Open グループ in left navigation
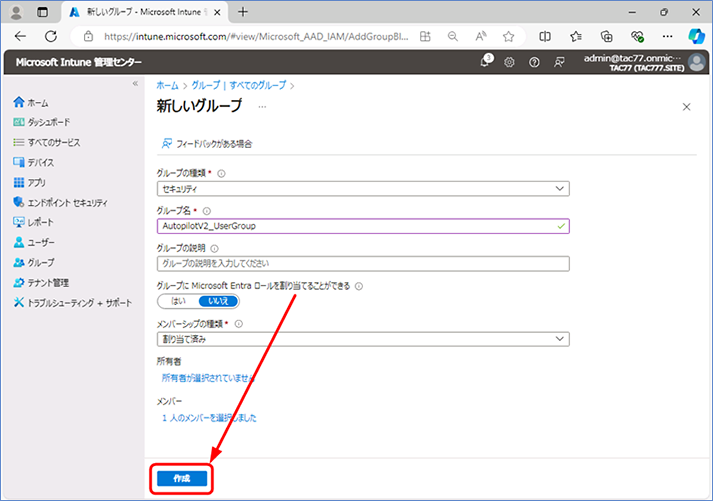Viewport: 713px width, 501px height. pos(34,262)
